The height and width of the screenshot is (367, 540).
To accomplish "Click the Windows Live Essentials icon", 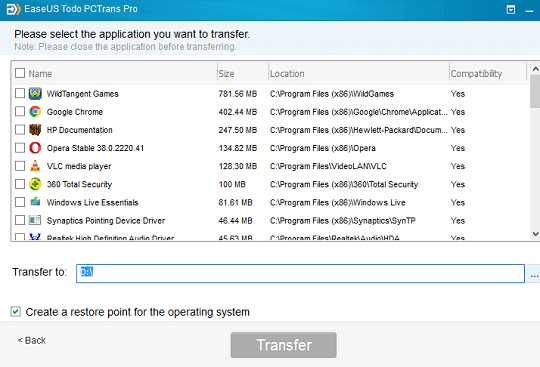I will click(35, 201).
